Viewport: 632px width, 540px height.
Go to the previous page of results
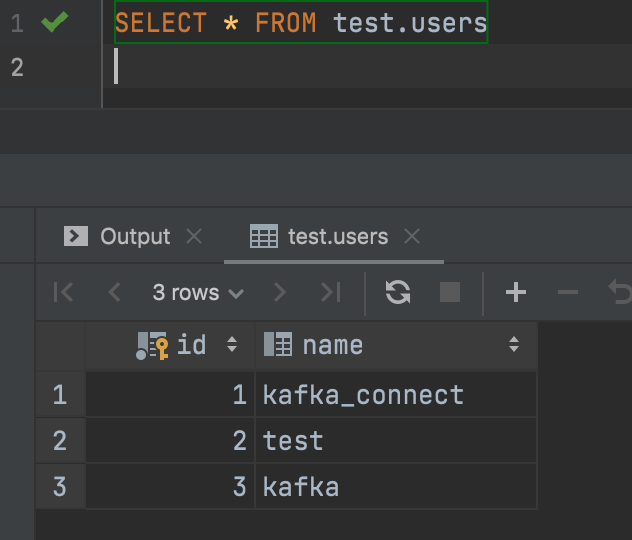(x=114, y=292)
